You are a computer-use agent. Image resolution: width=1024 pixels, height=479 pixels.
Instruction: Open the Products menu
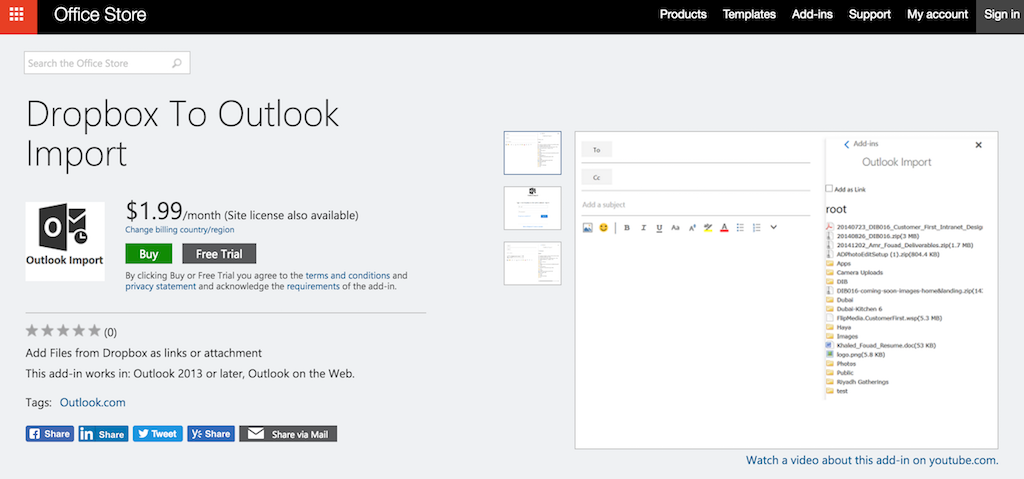tap(683, 14)
